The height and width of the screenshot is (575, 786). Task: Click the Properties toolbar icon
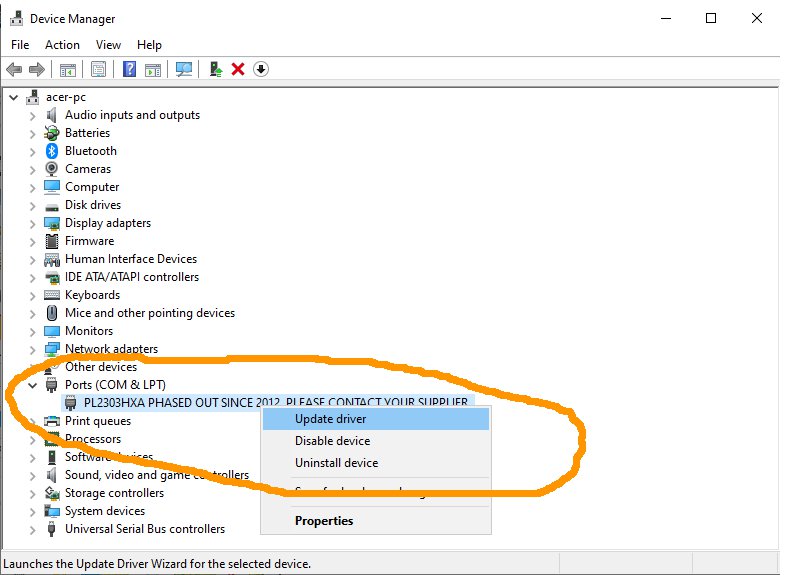(98, 69)
